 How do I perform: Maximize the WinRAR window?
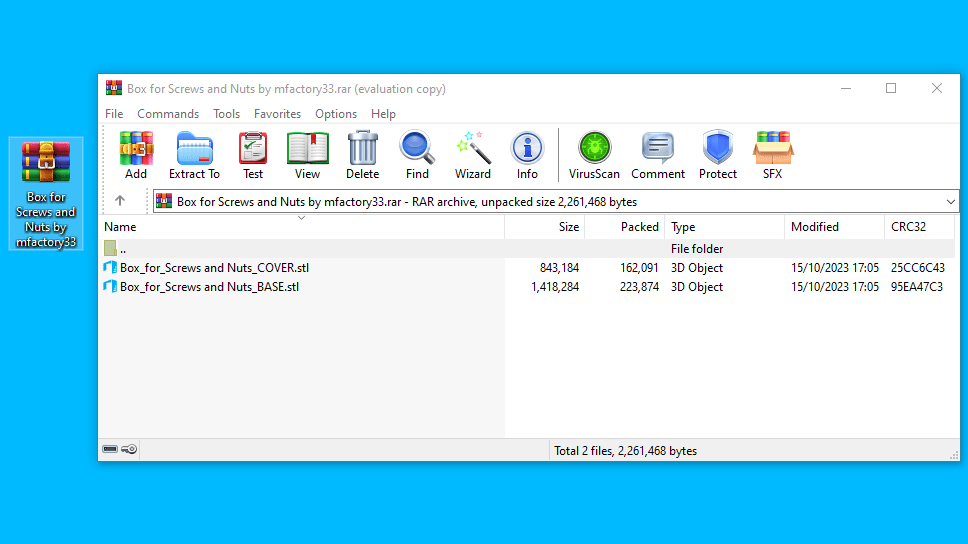(x=891, y=88)
